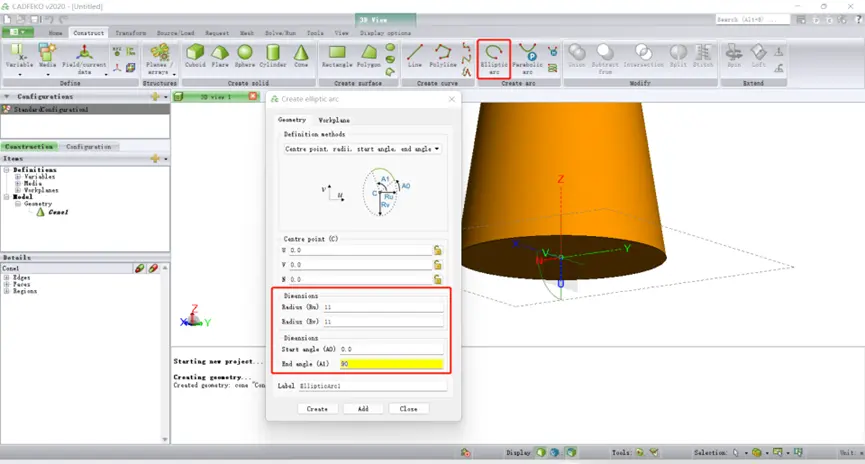The image size is (865, 464).
Task: Select StandardConfiguration1 in Configurations list
Action: pyautogui.click(x=85, y=109)
